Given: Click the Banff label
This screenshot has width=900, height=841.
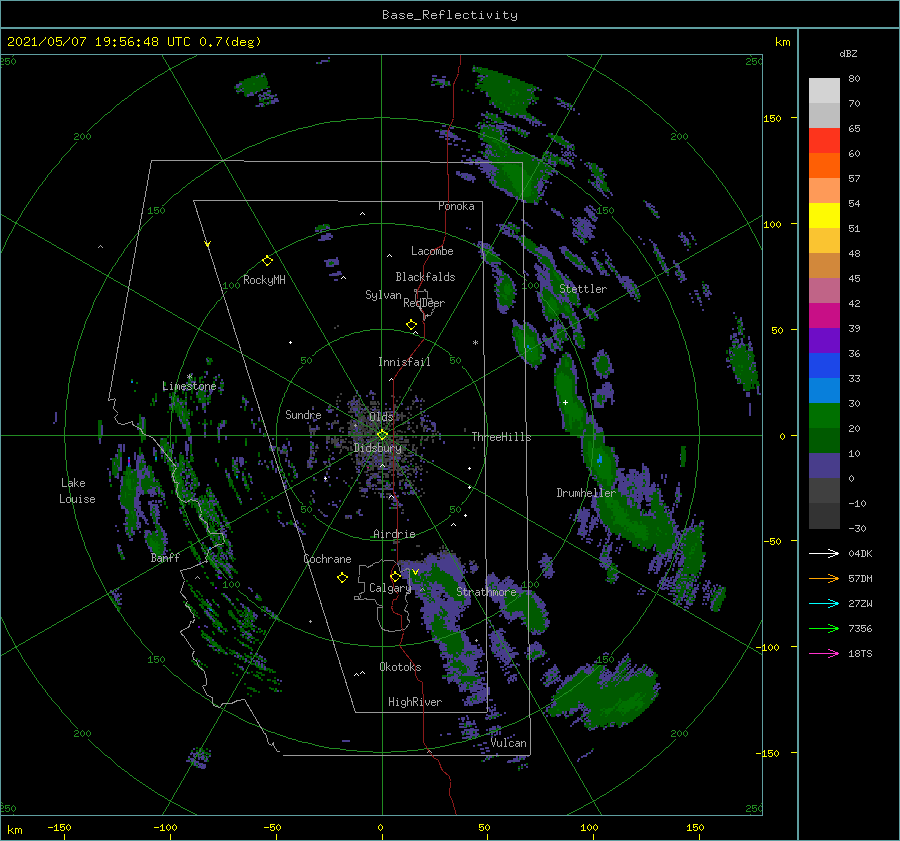Looking at the screenshot, I should coord(165,558).
